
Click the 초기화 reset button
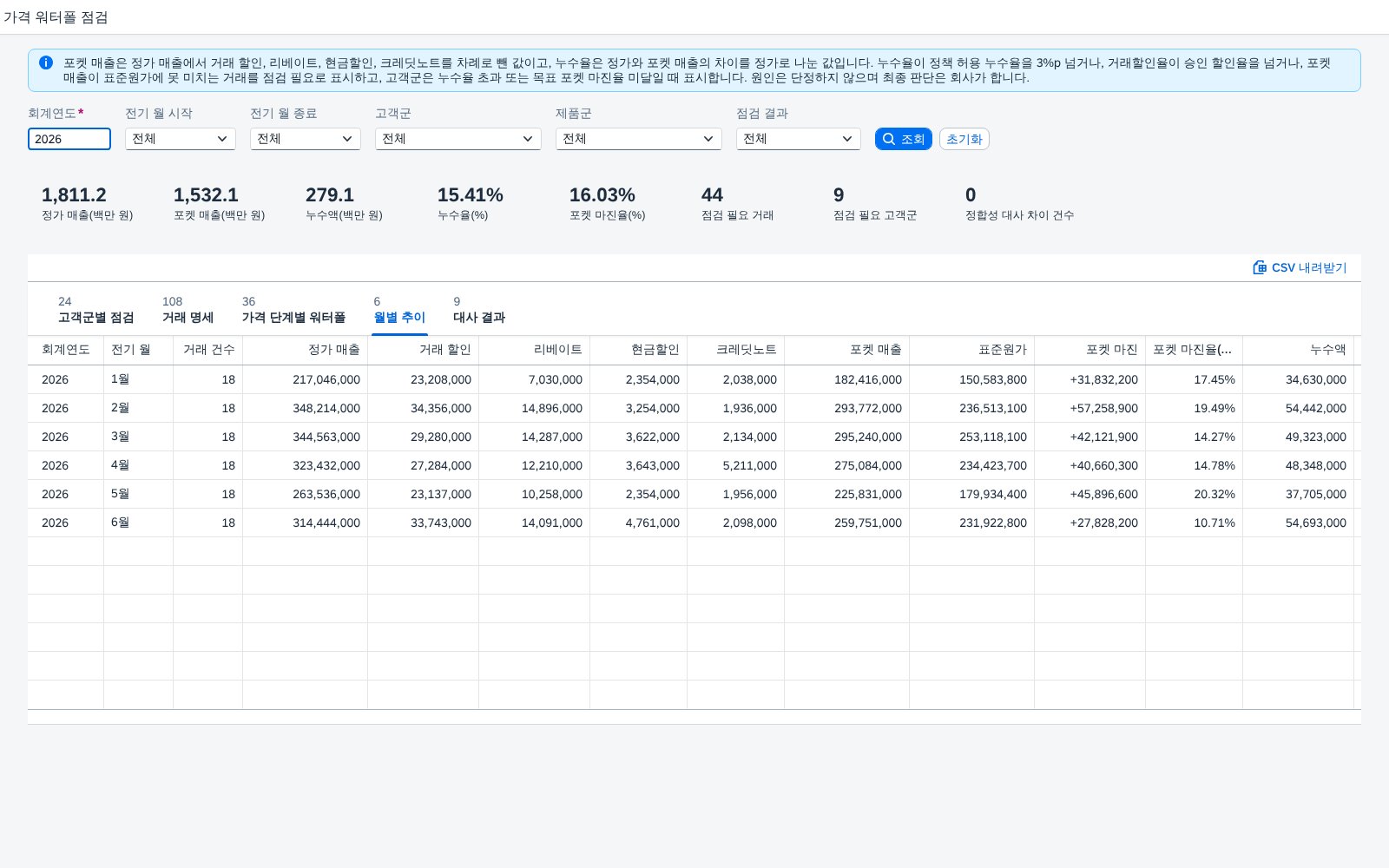click(964, 139)
